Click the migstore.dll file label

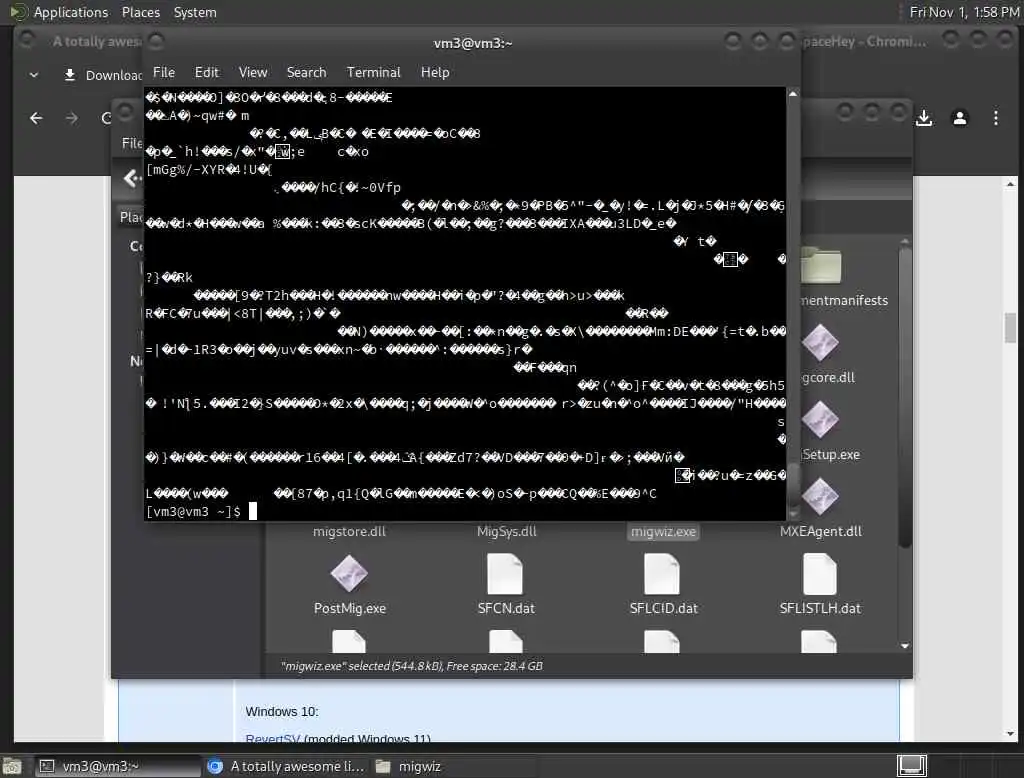pyautogui.click(x=349, y=532)
